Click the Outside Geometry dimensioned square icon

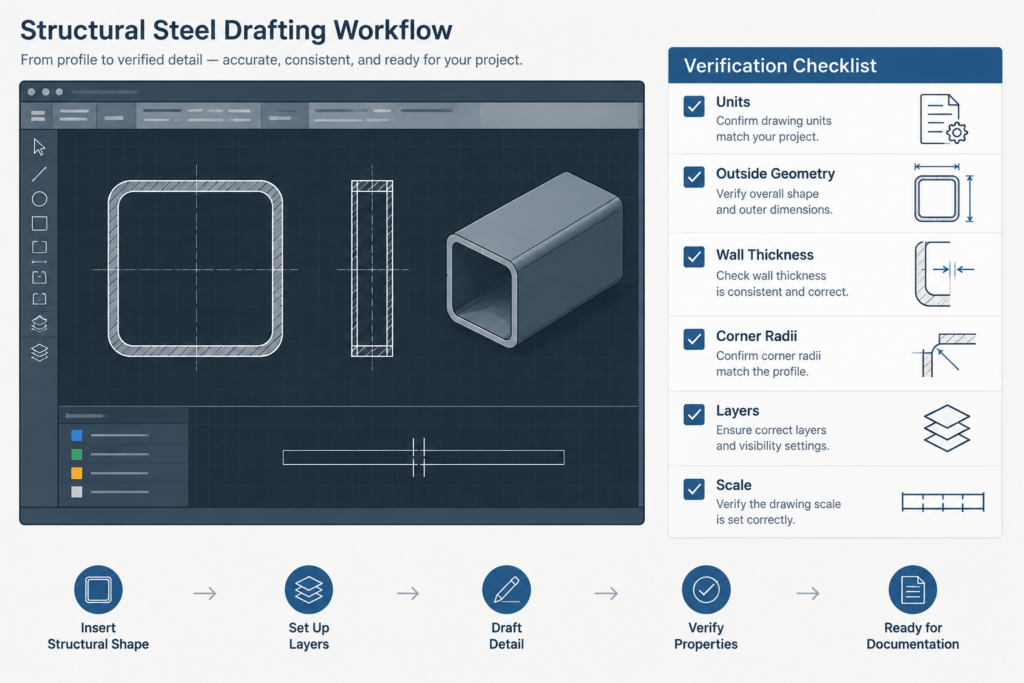pos(944,193)
